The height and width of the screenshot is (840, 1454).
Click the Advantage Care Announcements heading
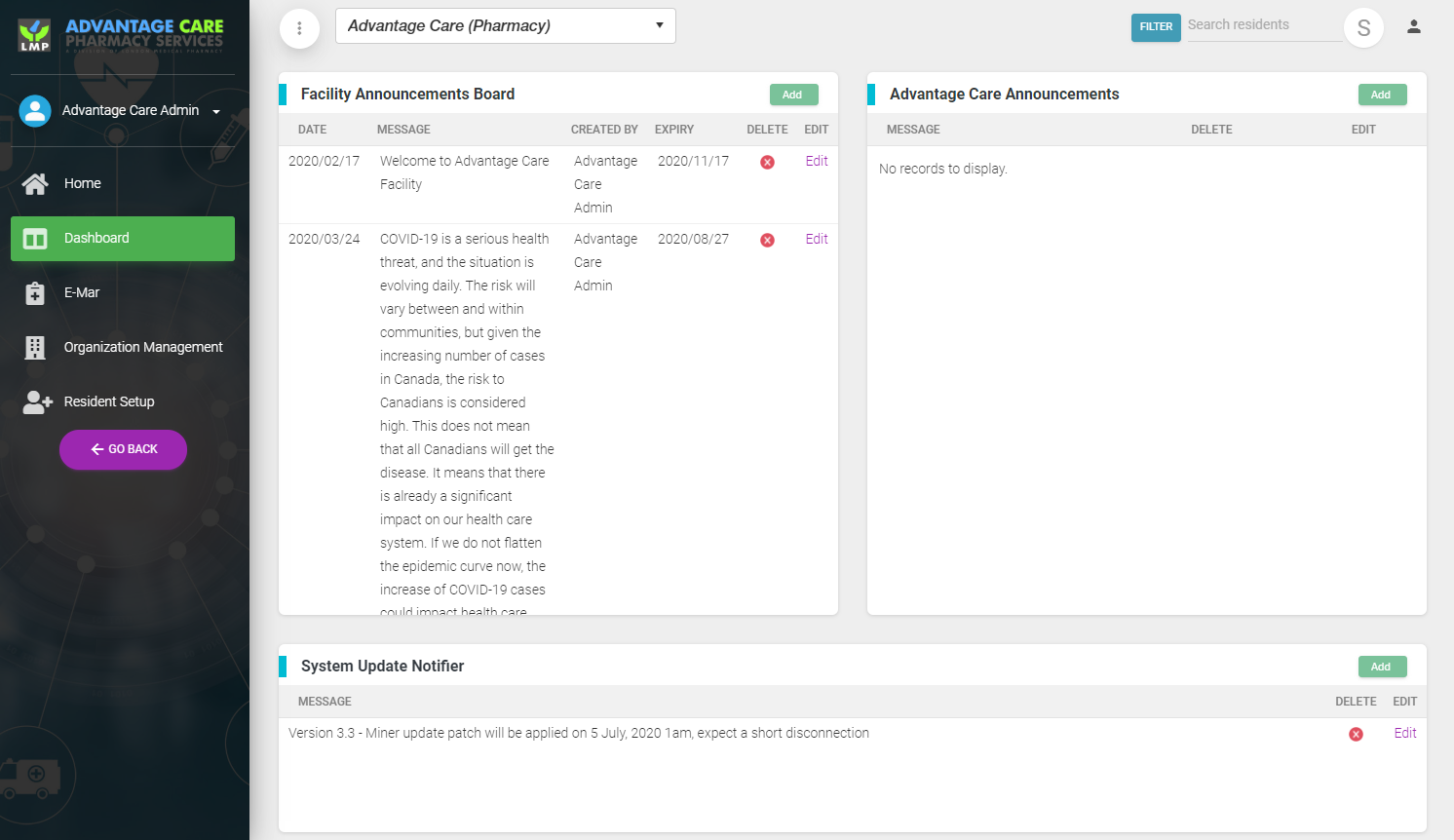click(x=1004, y=95)
